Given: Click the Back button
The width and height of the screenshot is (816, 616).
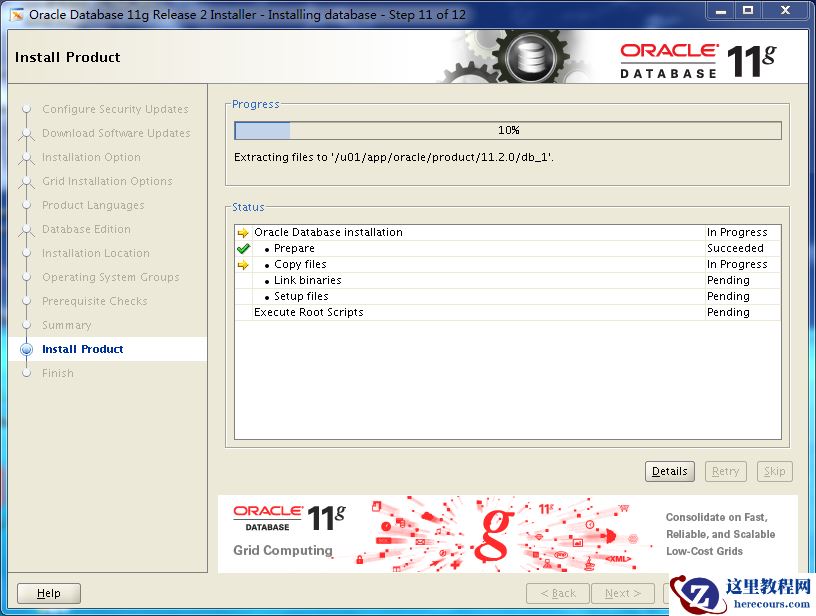Looking at the screenshot, I should (558, 593).
